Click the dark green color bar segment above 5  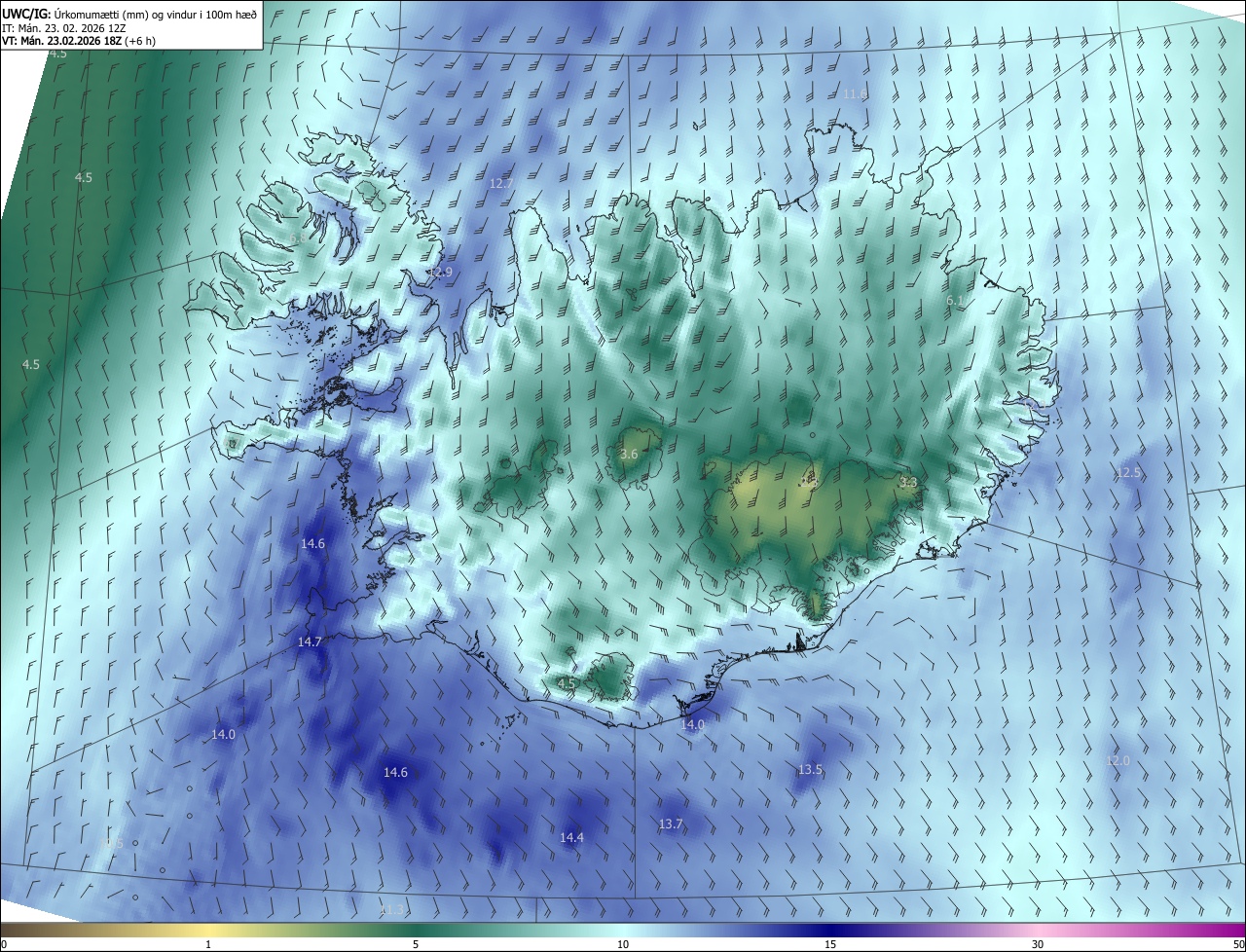coord(416,930)
